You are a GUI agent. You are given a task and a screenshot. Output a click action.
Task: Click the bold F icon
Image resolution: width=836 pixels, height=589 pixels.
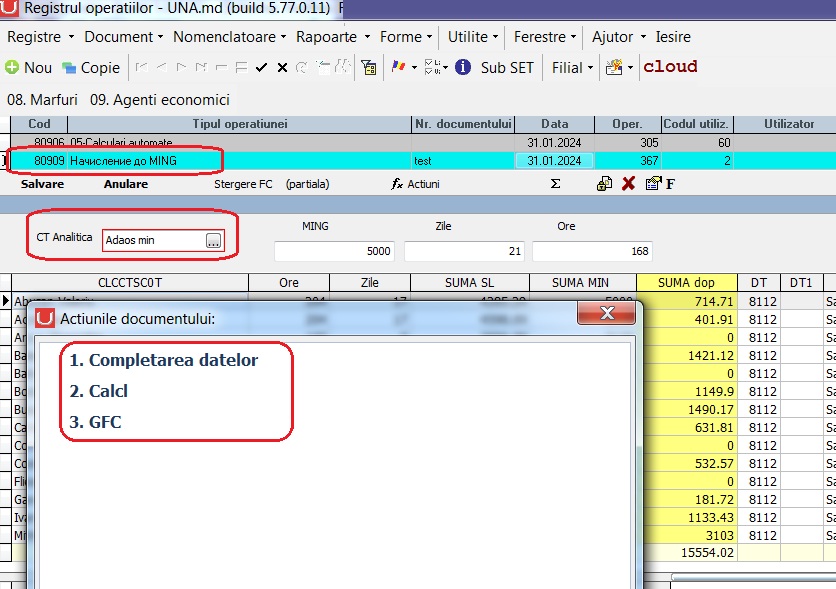point(670,184)
